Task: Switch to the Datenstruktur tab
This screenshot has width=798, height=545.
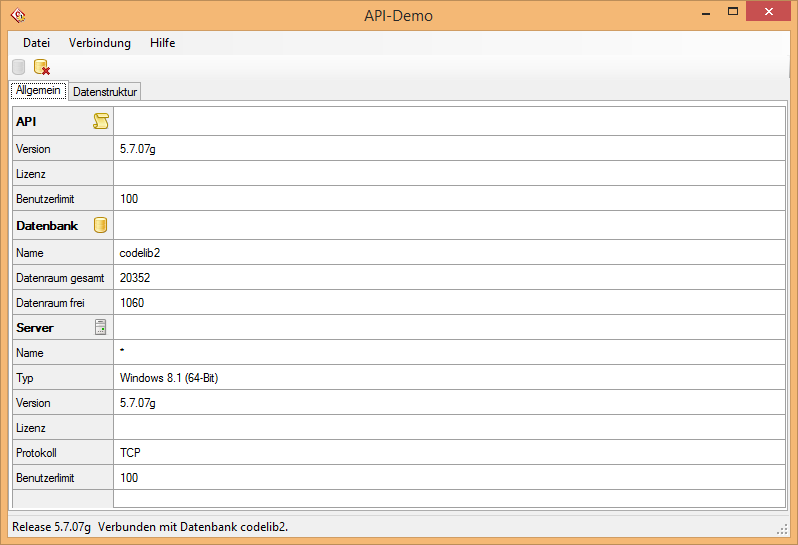Action: [105, 92]
